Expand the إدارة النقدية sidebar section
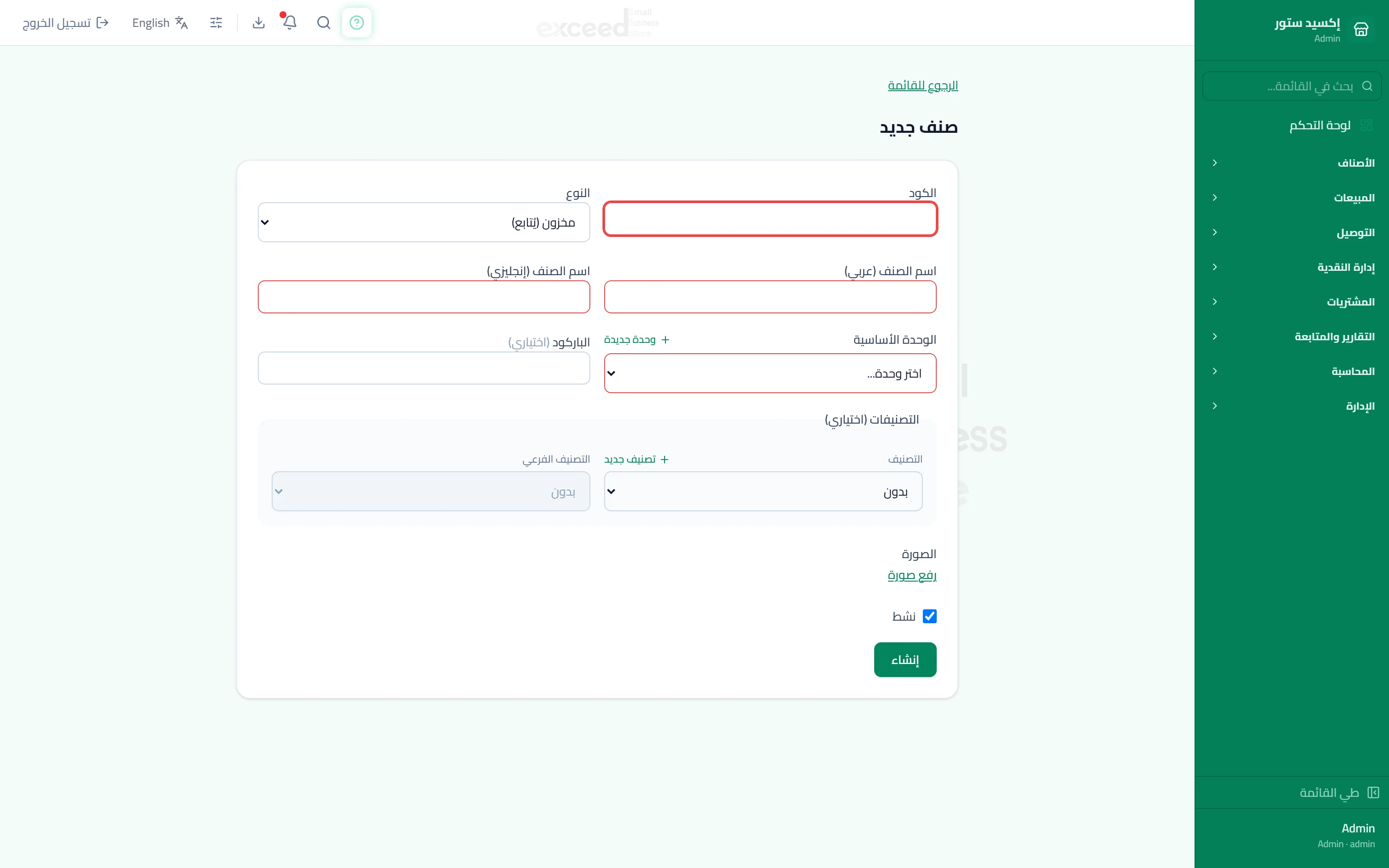 (1291, 267)
